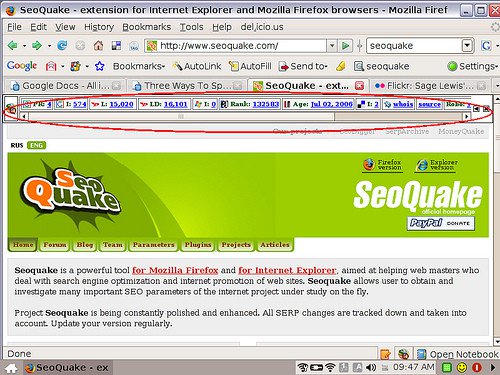Image resolution: width=500 pixels, height=375 pixels.
Task: Click the AutoFill button
Action: (x=251, y=66)
